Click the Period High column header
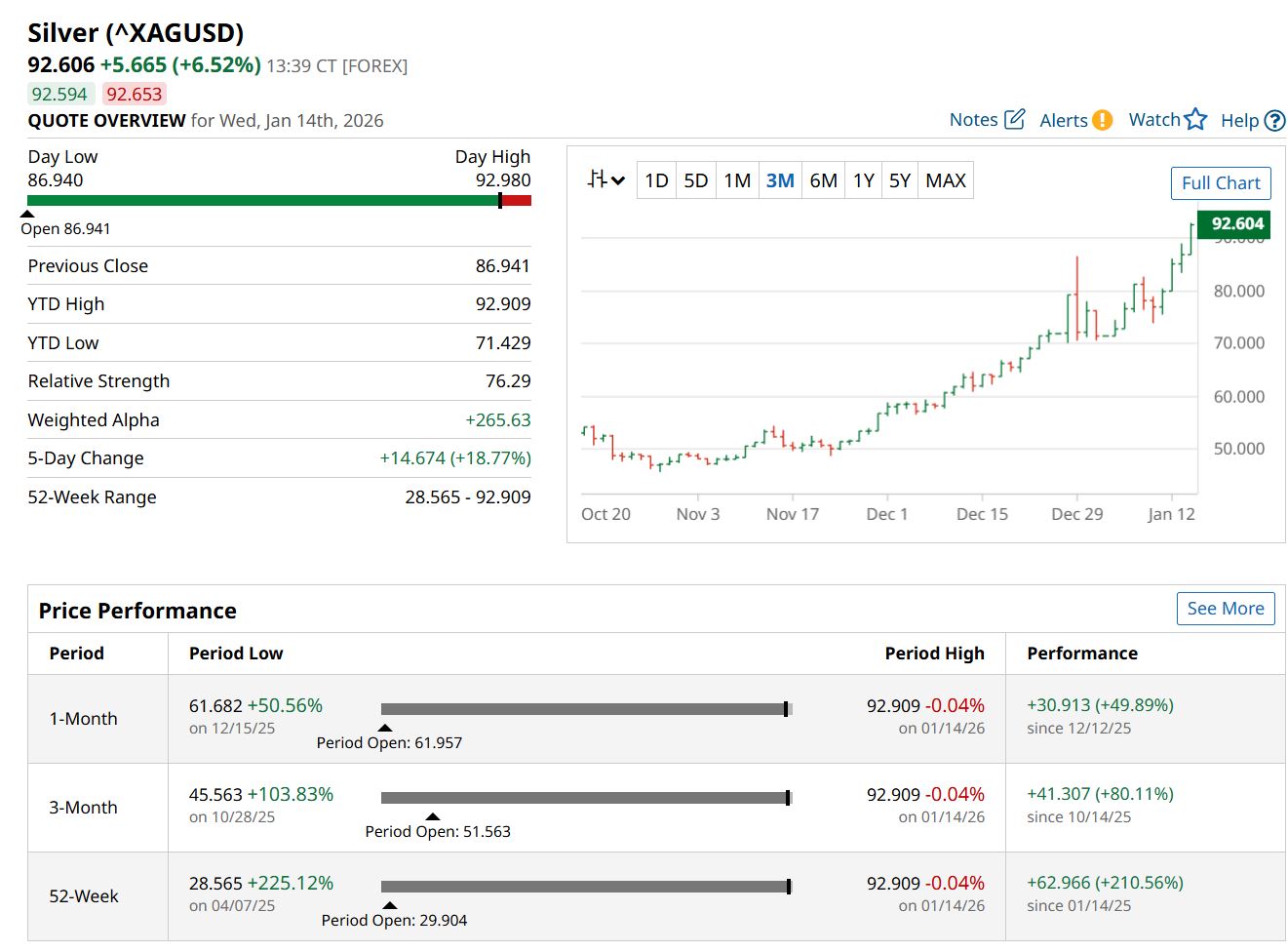This screenshot has height=952, width=1288. (x=935, y=654)
